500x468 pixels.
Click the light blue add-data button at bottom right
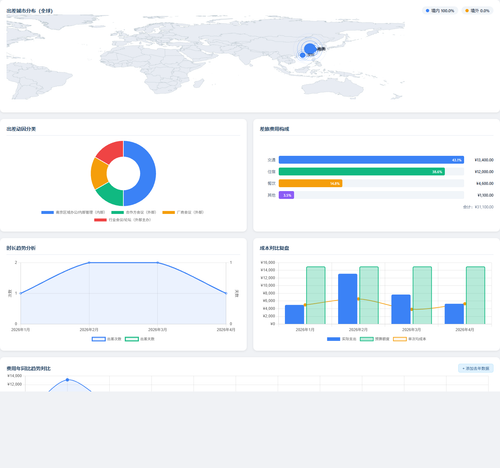[x=476, y=368]
